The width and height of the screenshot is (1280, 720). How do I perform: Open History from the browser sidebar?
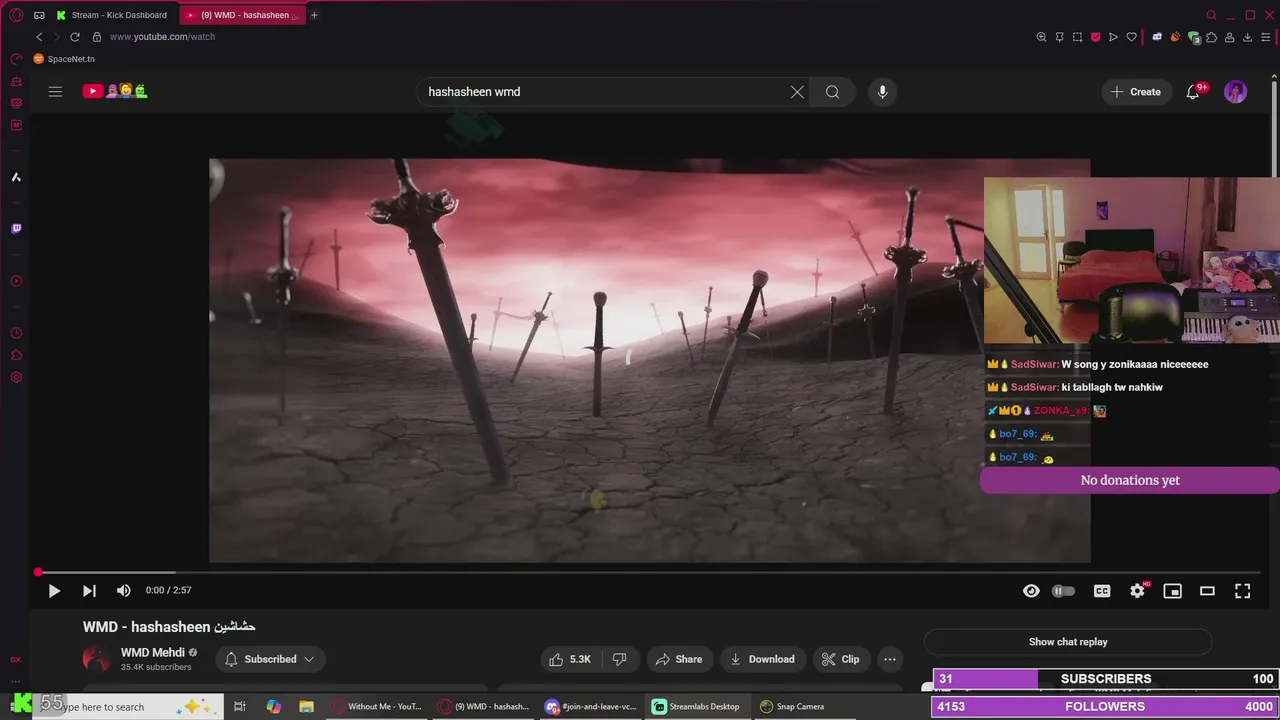pos(16,333)
